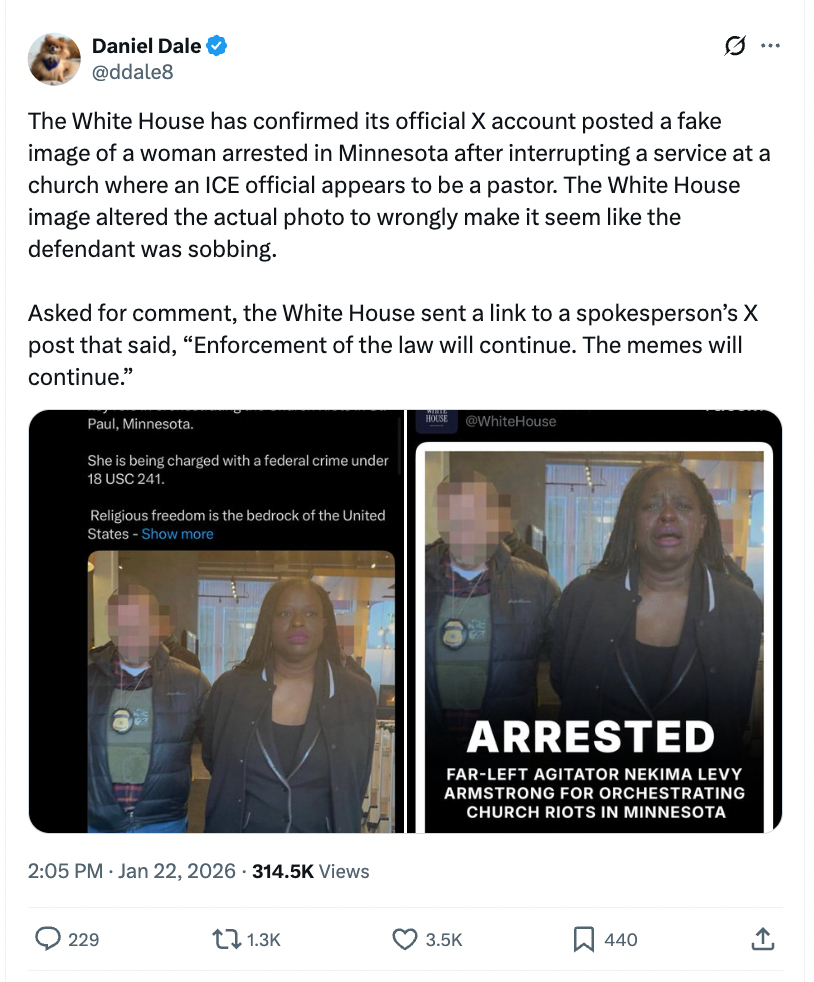Click the 440 bookmarks count
The image size is (814, 982).
pyautogui.click(x=621, y=939)
